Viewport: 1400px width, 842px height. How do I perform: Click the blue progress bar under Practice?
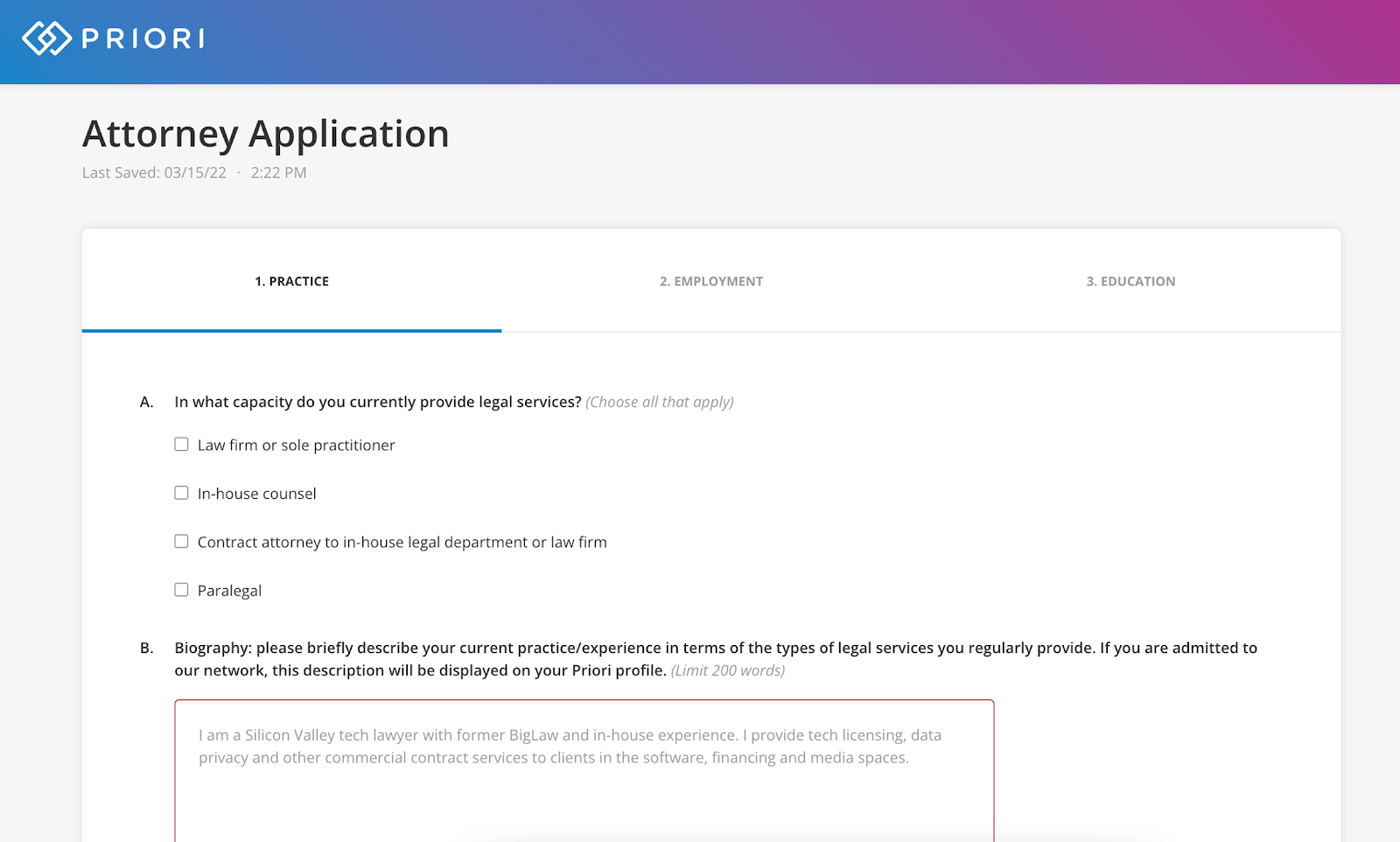coord(291,333)
